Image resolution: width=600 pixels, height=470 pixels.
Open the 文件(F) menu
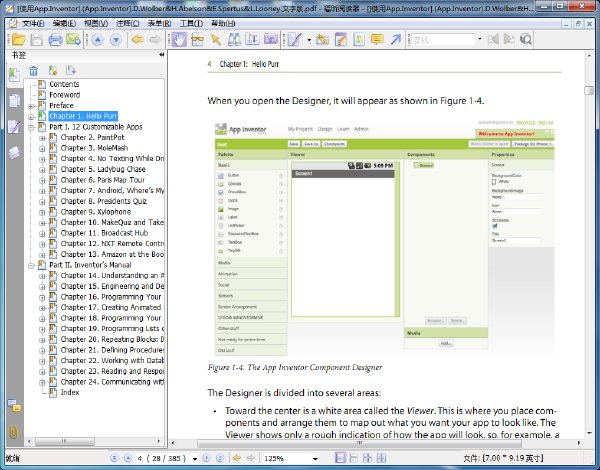tap(33, 23)
